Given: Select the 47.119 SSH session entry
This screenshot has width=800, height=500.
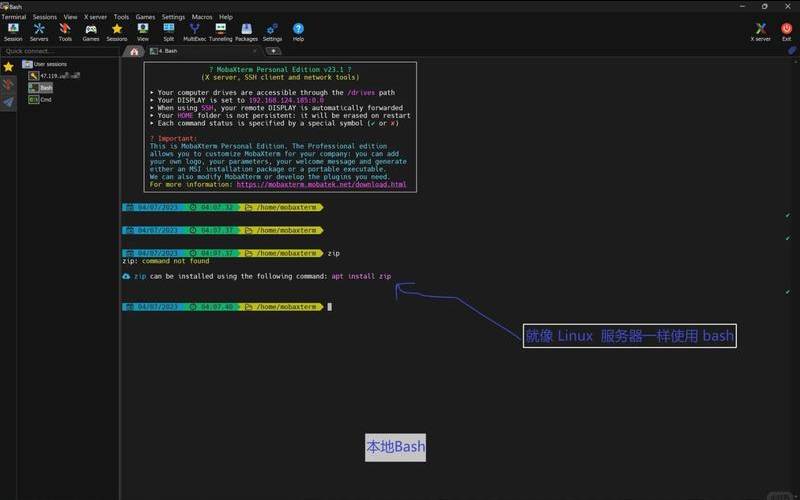Looking at the screenshot, I should tap(54, 76).
